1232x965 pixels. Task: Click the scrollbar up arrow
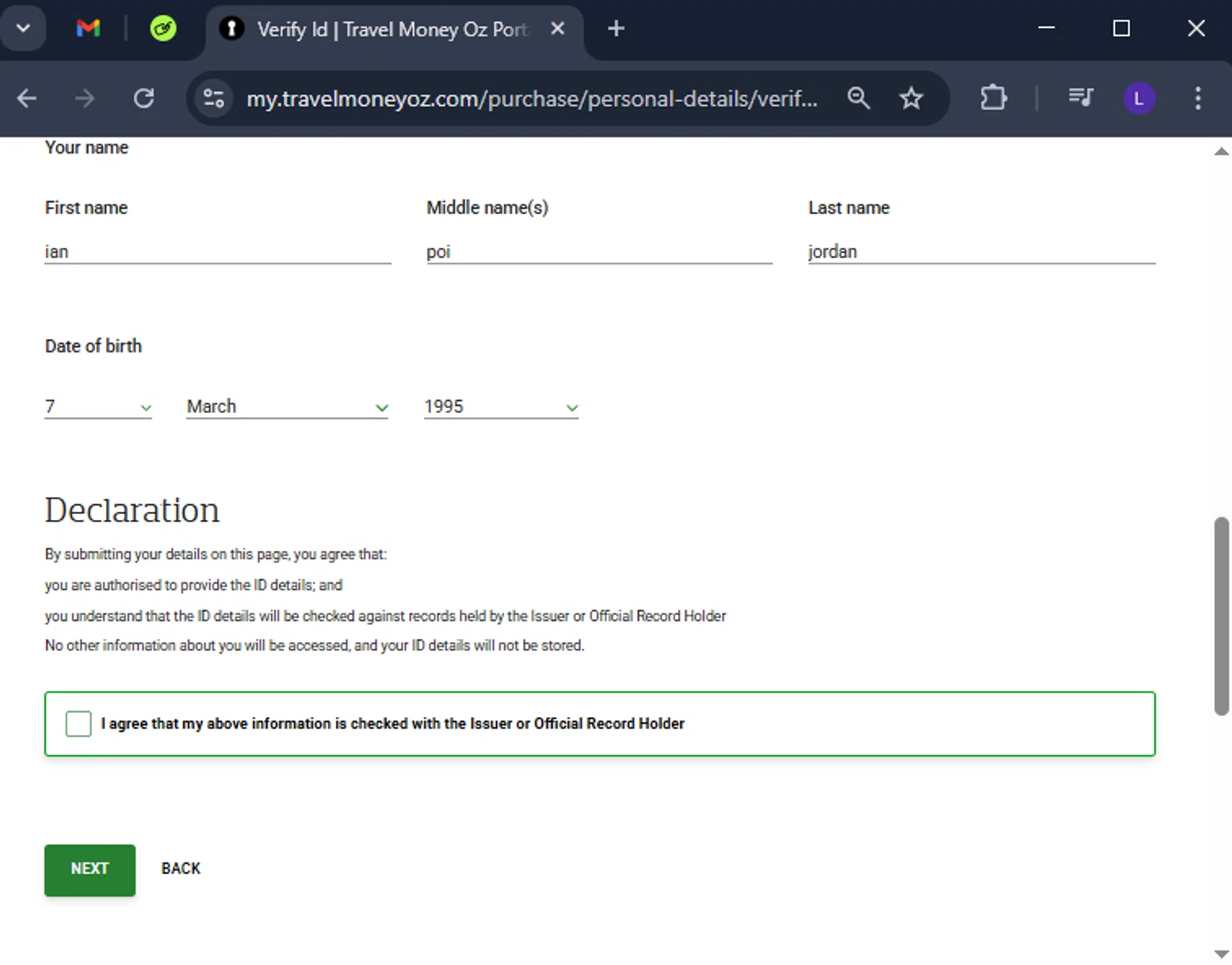pyautogui.click(x=1221, y=151)
